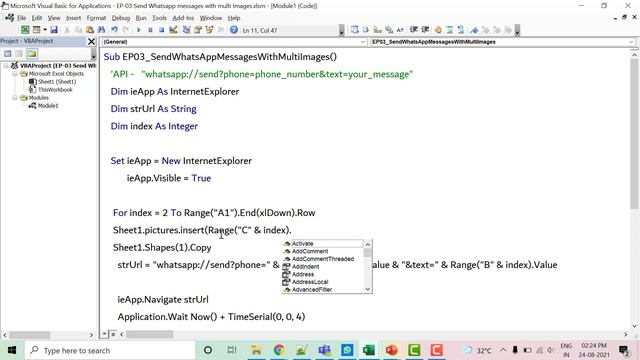
Task: Click the code window vertical scrollbar thumb
Action: click(x=634, y=134)
